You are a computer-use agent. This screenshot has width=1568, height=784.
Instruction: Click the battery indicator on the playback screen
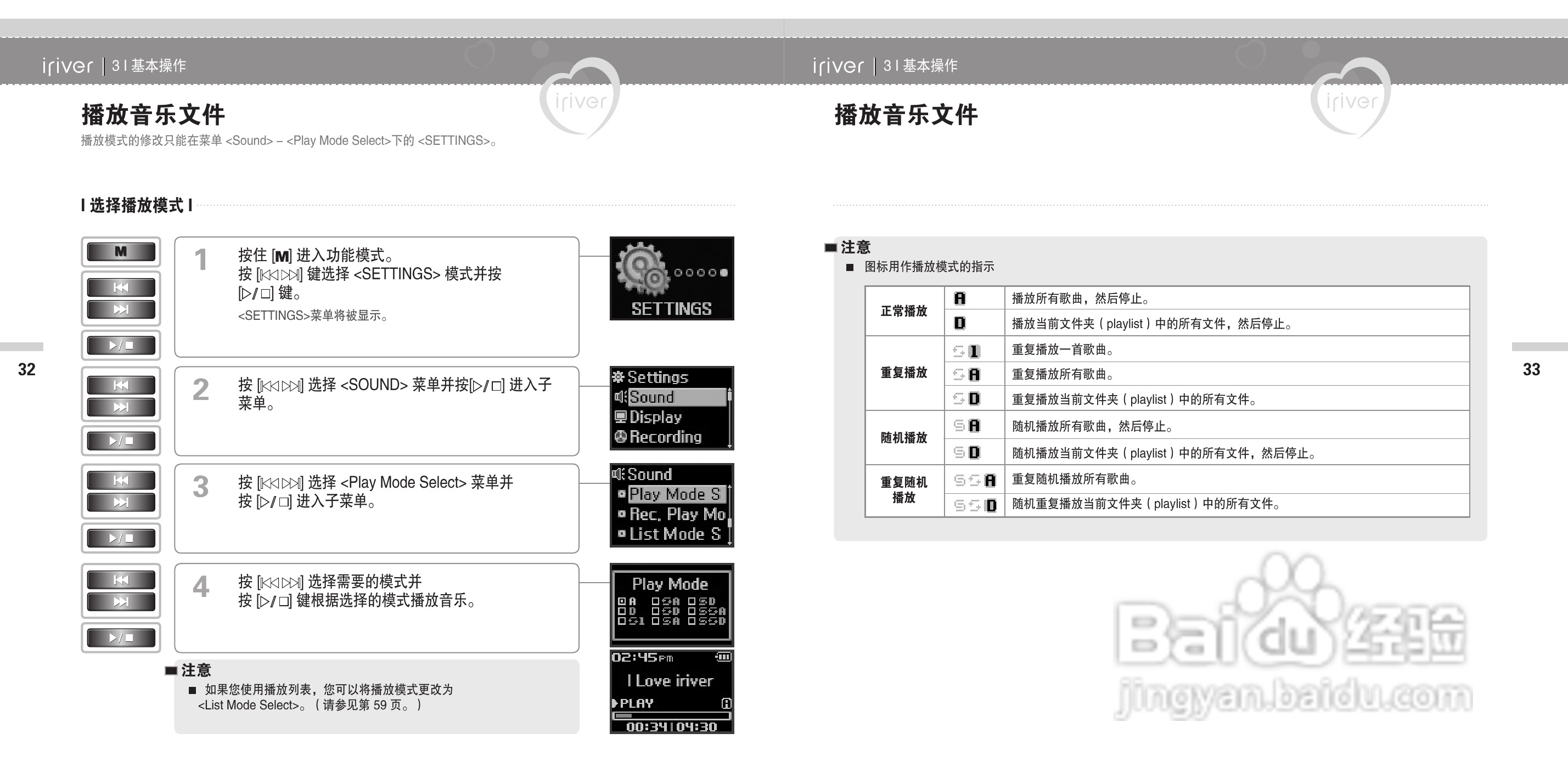point(723,657)
